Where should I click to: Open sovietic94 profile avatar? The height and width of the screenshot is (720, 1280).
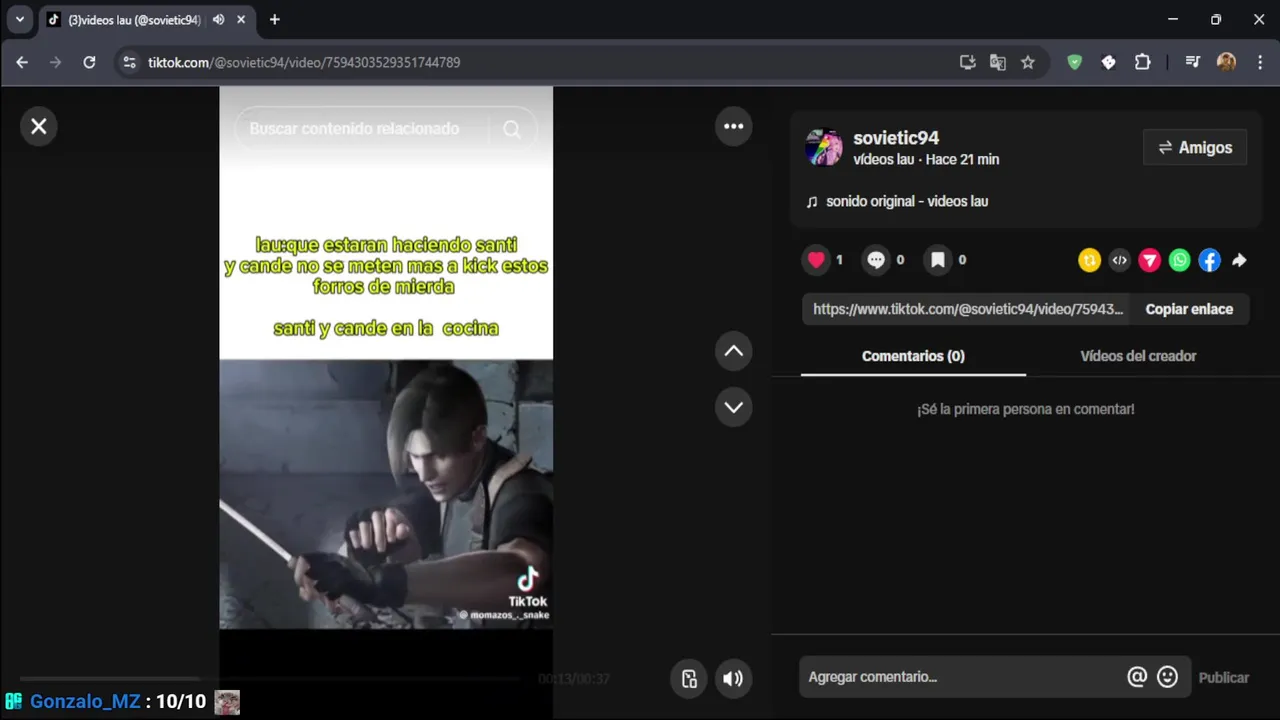pyautogui.click(x=824, y=147)
